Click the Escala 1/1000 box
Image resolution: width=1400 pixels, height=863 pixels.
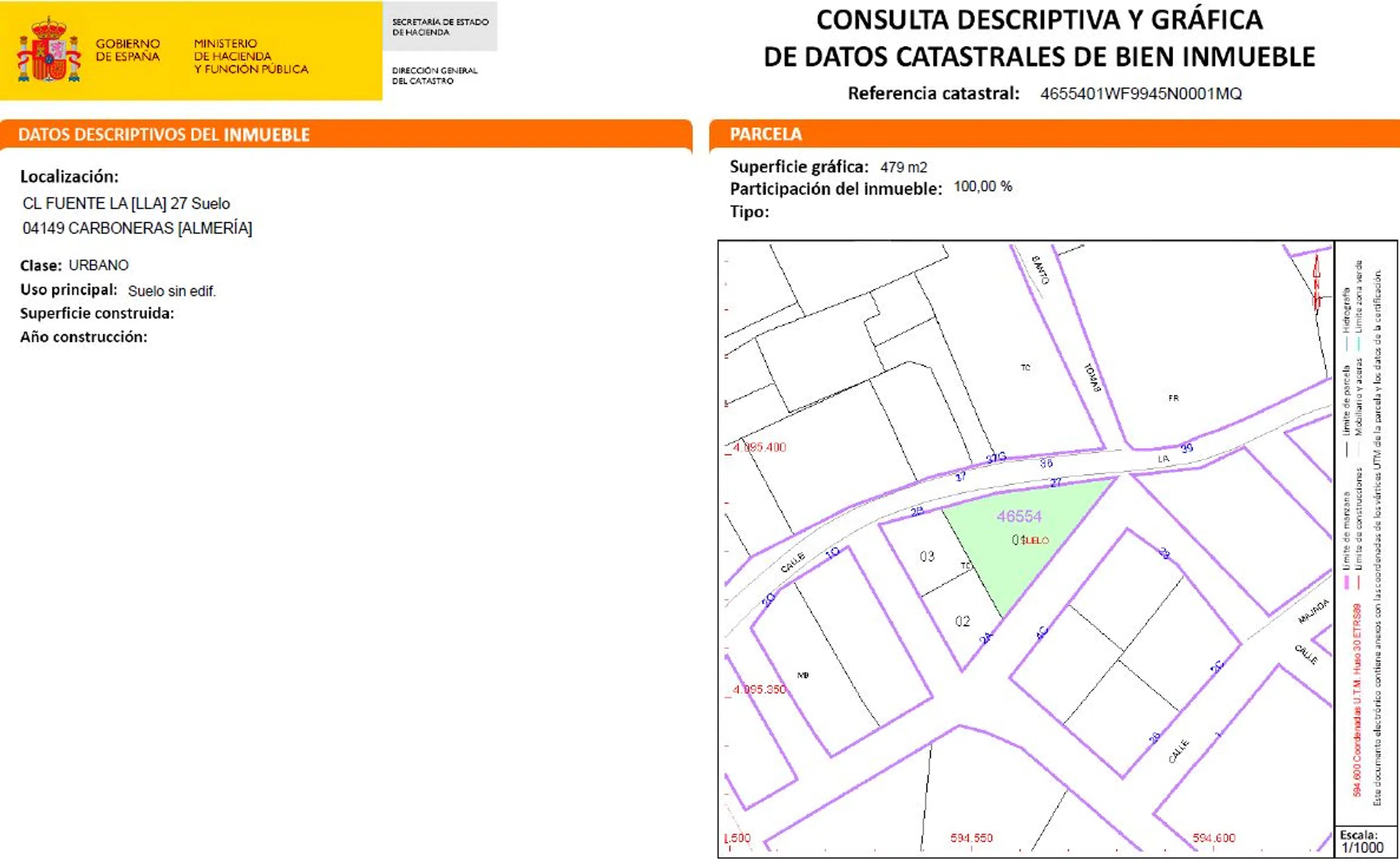(1365, 841)
